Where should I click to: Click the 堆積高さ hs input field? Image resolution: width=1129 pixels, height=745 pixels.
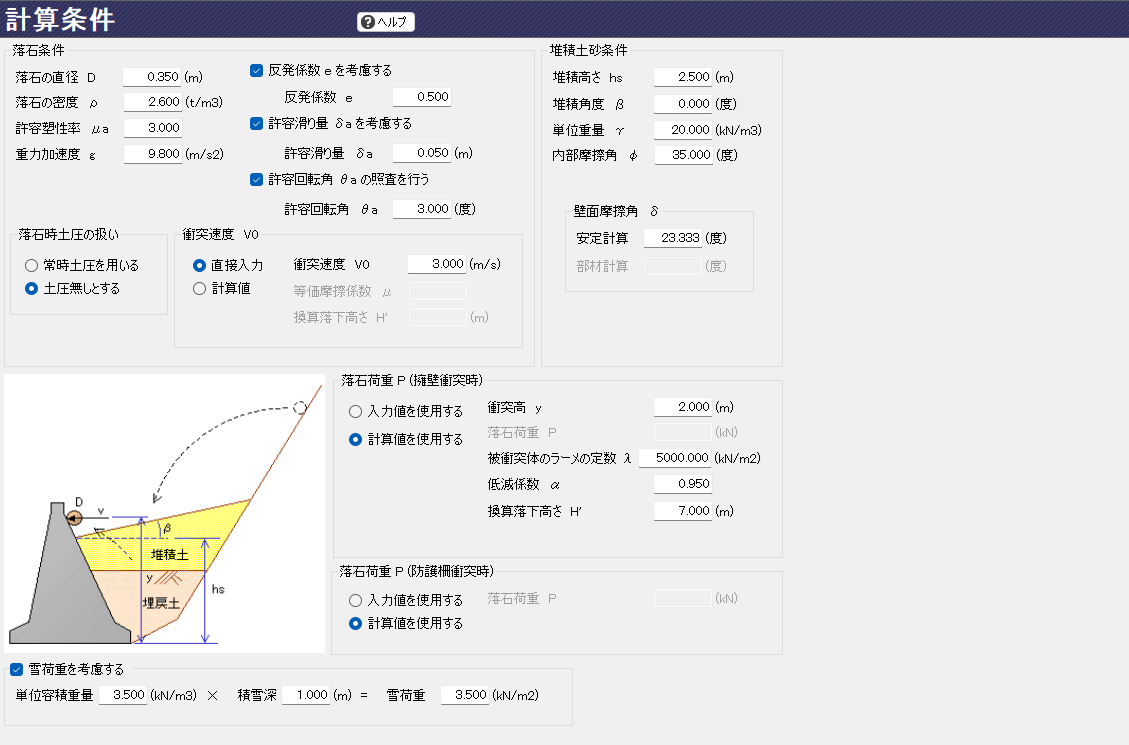tap(682, 77)
